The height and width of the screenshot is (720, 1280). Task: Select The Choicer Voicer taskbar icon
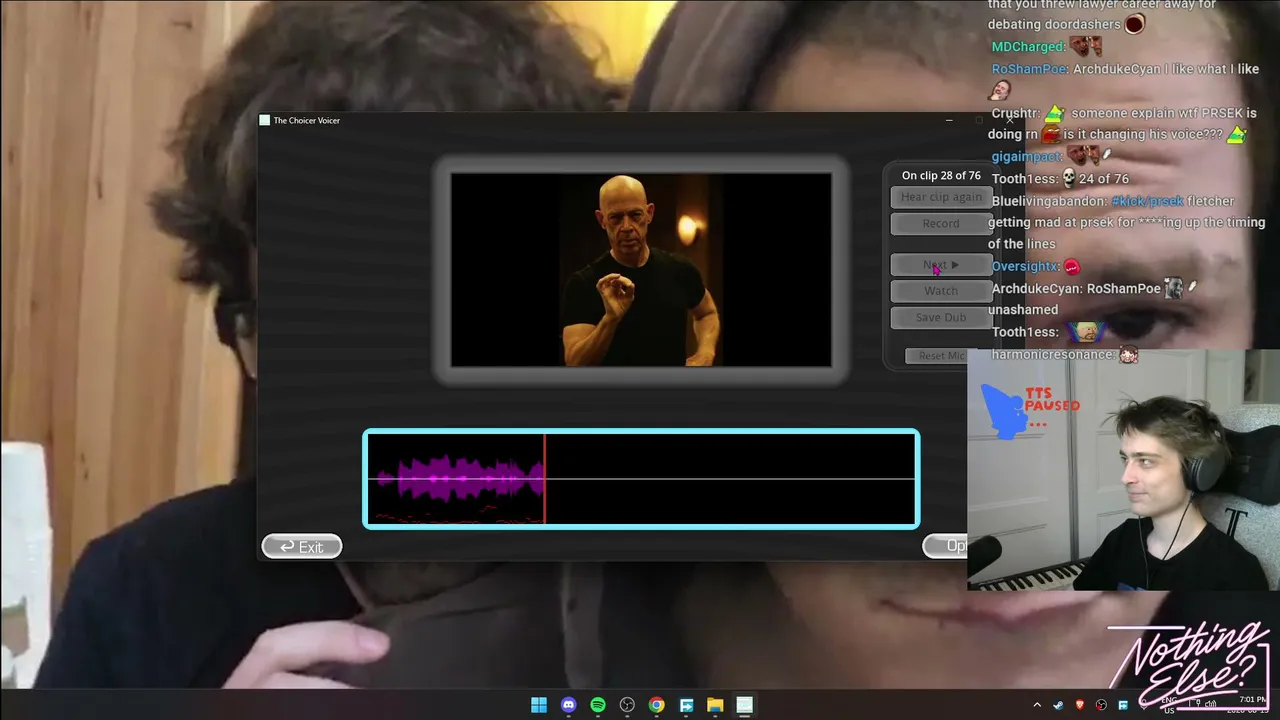[744, 705]
